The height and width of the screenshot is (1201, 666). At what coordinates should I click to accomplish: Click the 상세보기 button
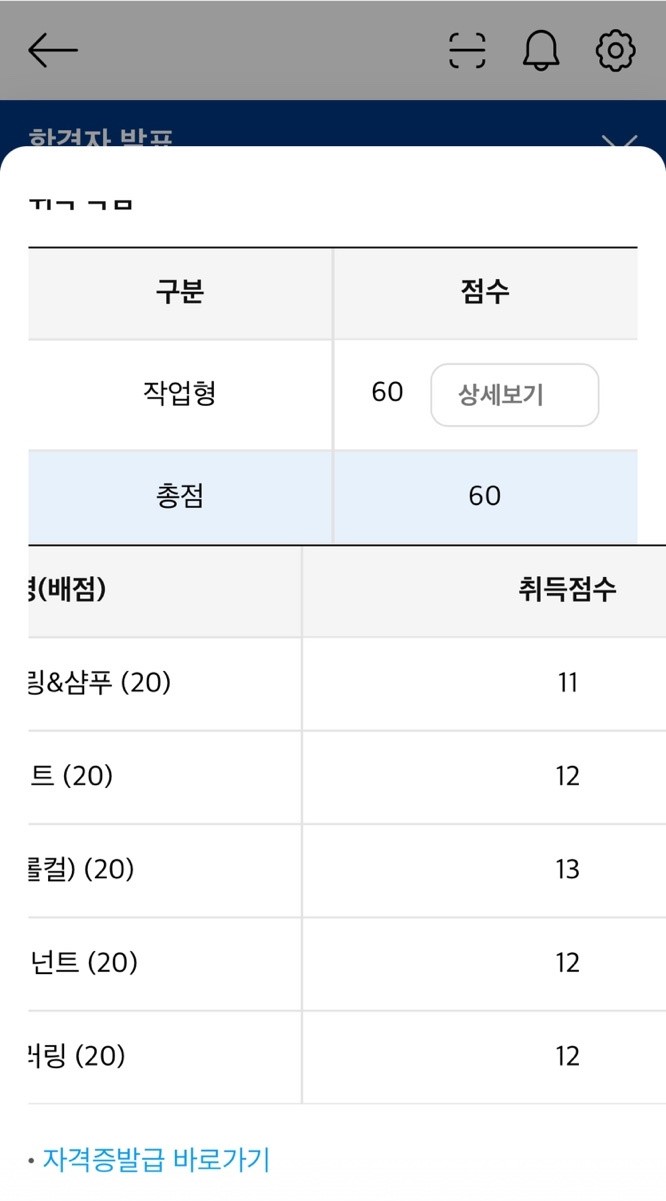click(x=514, y=395)
